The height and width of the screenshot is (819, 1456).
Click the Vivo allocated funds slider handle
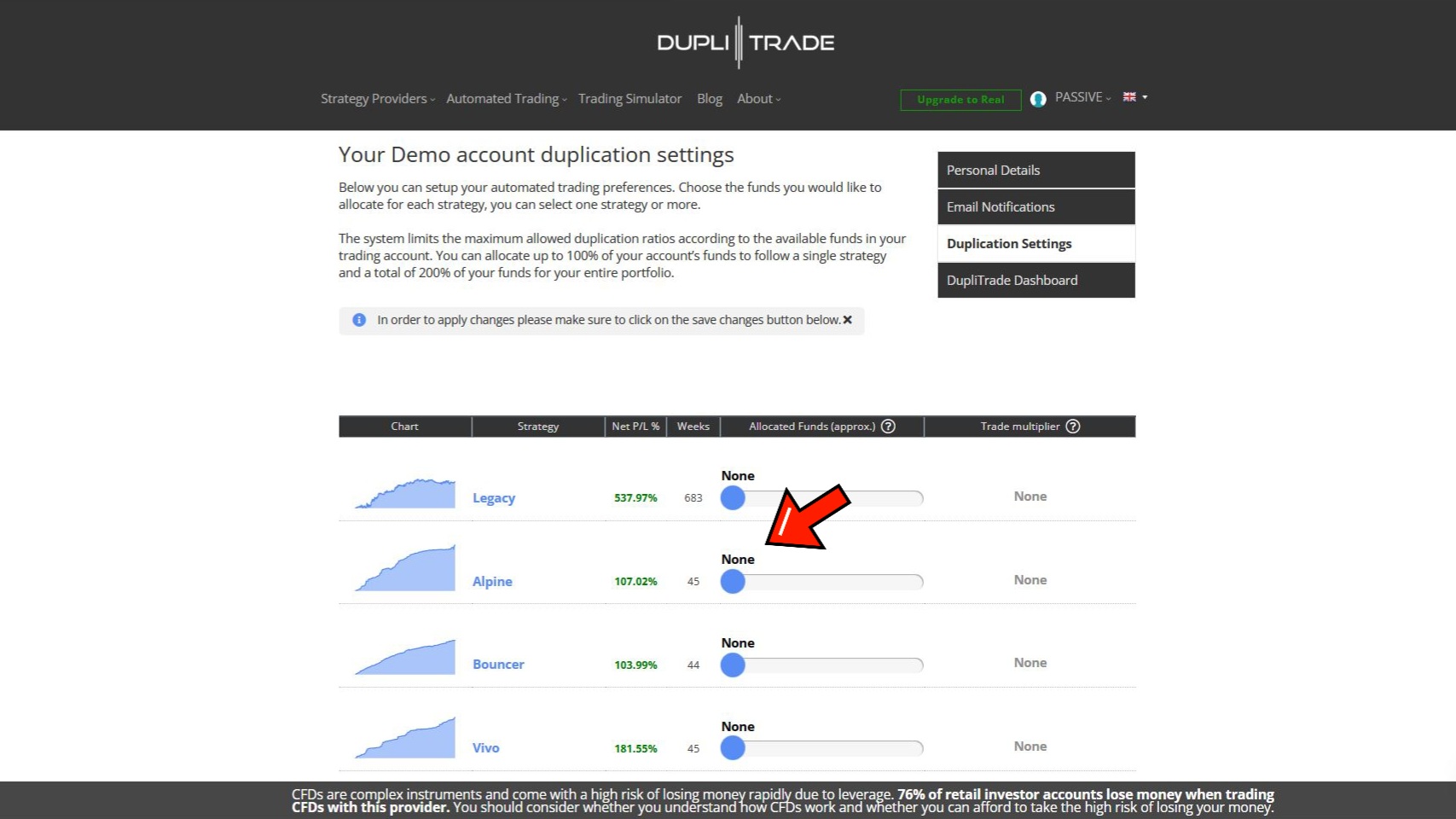[733, 748]
